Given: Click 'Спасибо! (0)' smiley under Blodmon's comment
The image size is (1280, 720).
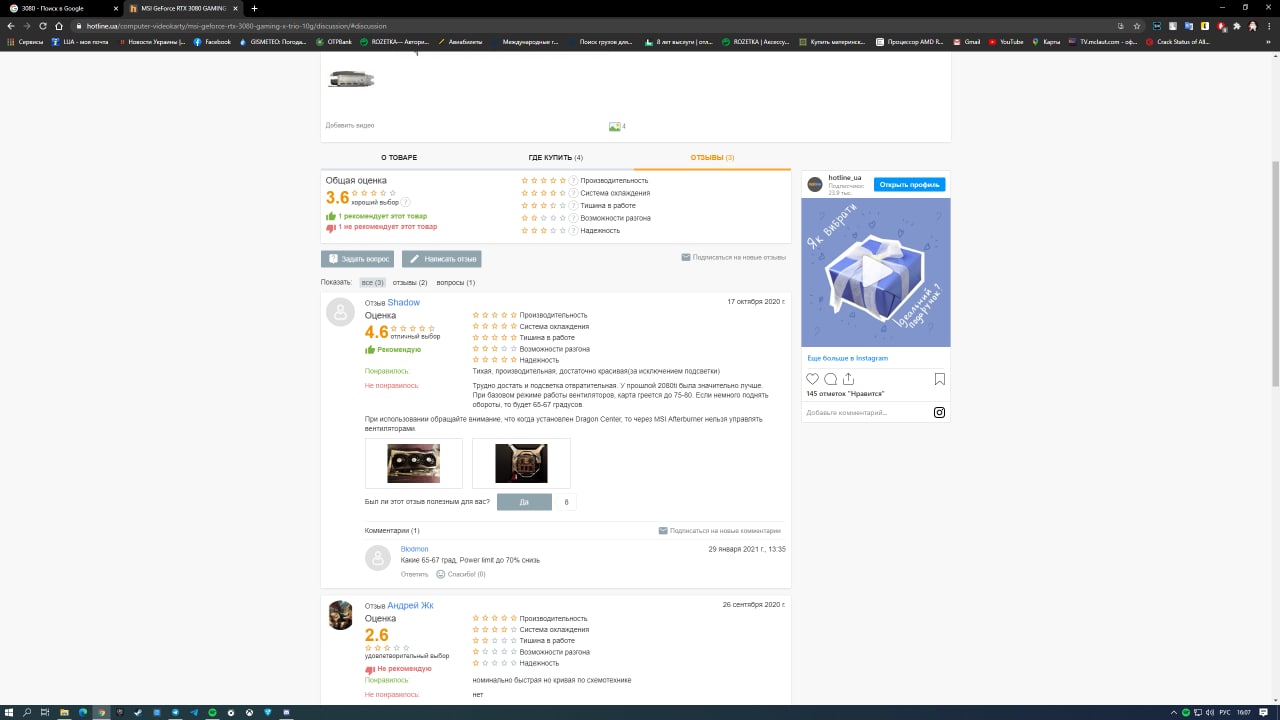Looking at the screenshot, I should pyautogui.click(x=461, y=574).
